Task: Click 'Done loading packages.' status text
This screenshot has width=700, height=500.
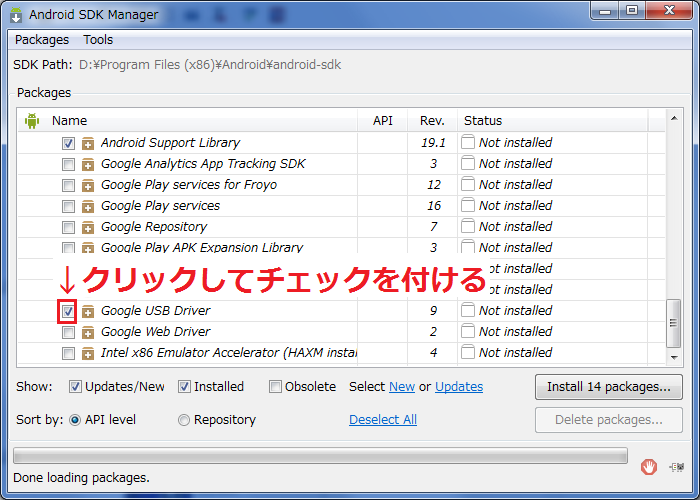Action: tap(81, 478)
